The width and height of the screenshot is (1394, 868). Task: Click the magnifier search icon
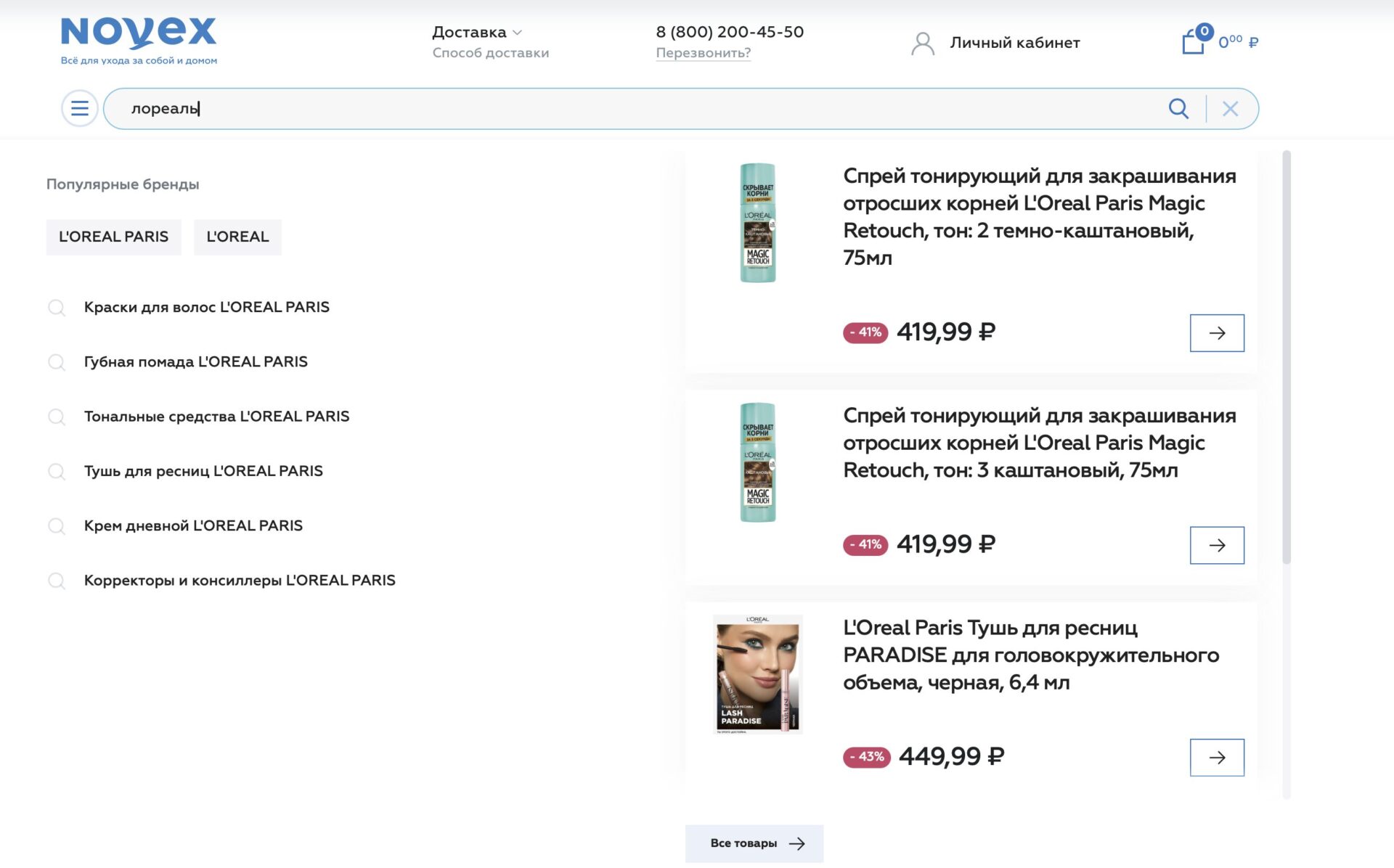1178,109
